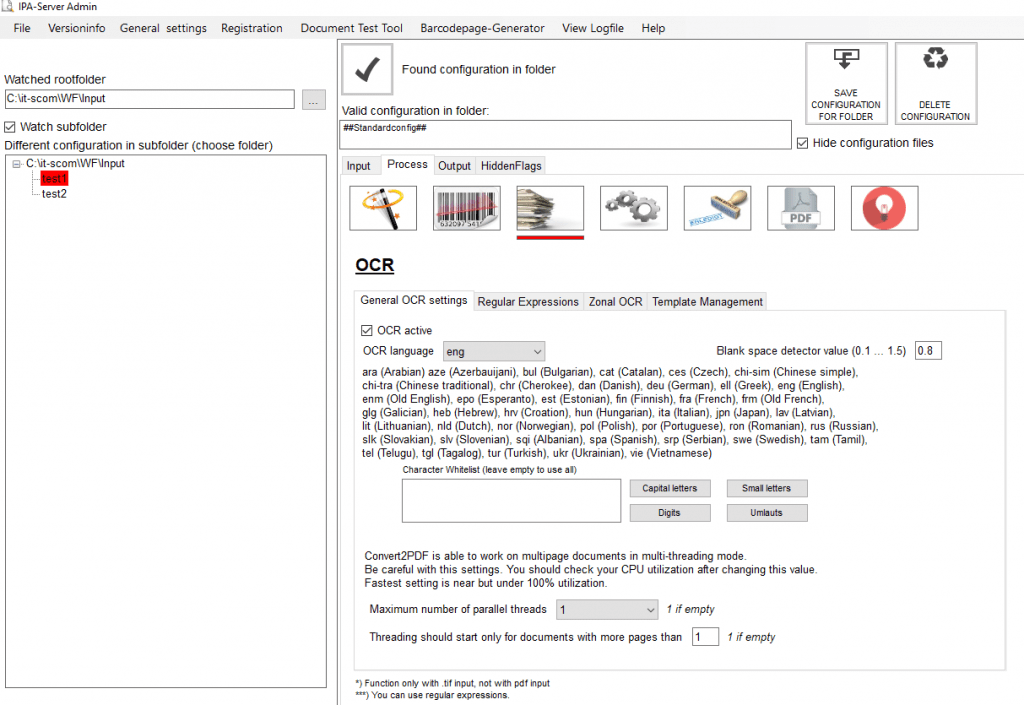Open the Barcodepage-Generator menu

482,28
